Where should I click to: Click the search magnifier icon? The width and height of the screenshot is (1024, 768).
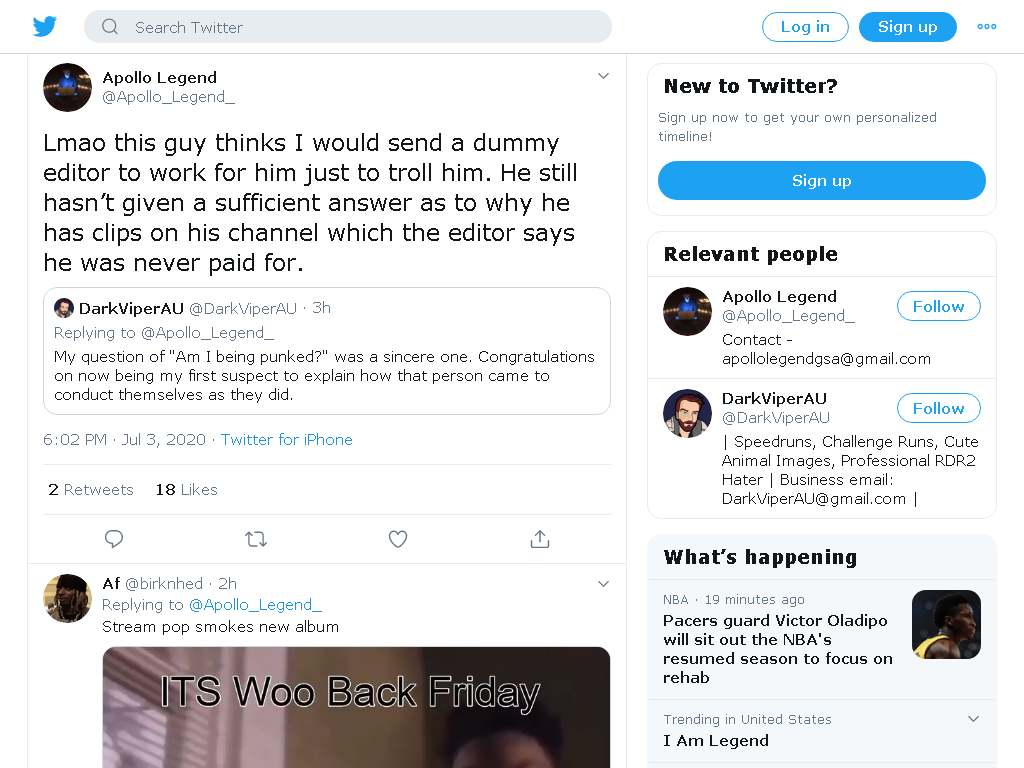110,27
